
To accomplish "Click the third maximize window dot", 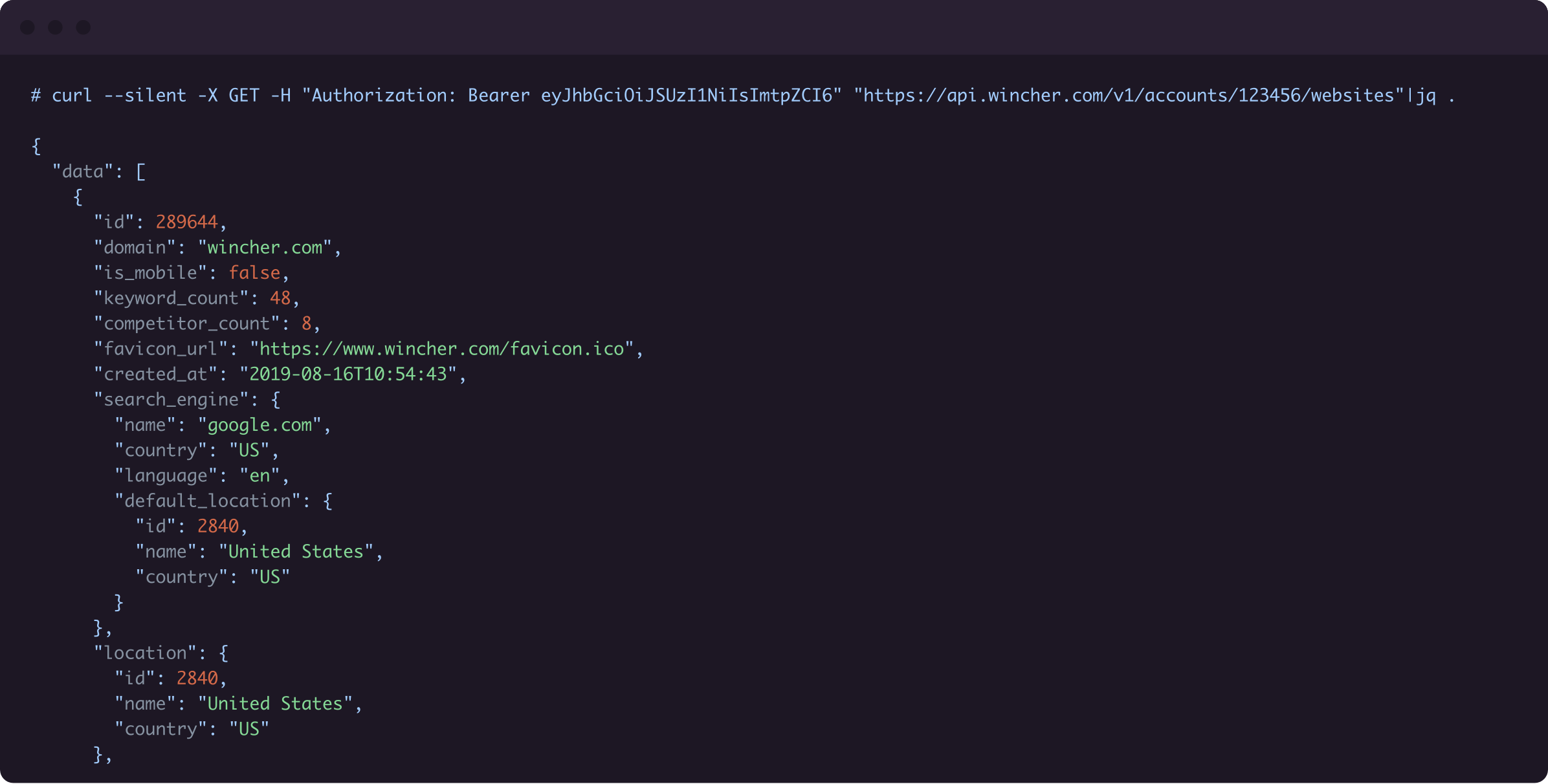I will [83, 27].
